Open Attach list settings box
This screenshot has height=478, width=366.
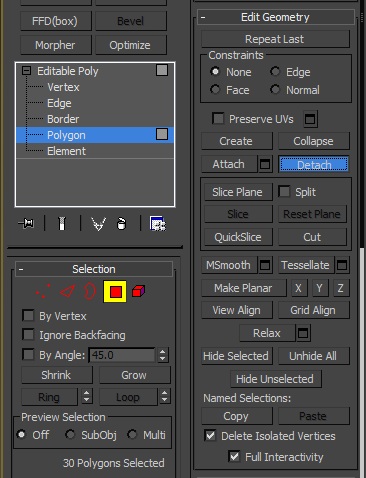265,164
